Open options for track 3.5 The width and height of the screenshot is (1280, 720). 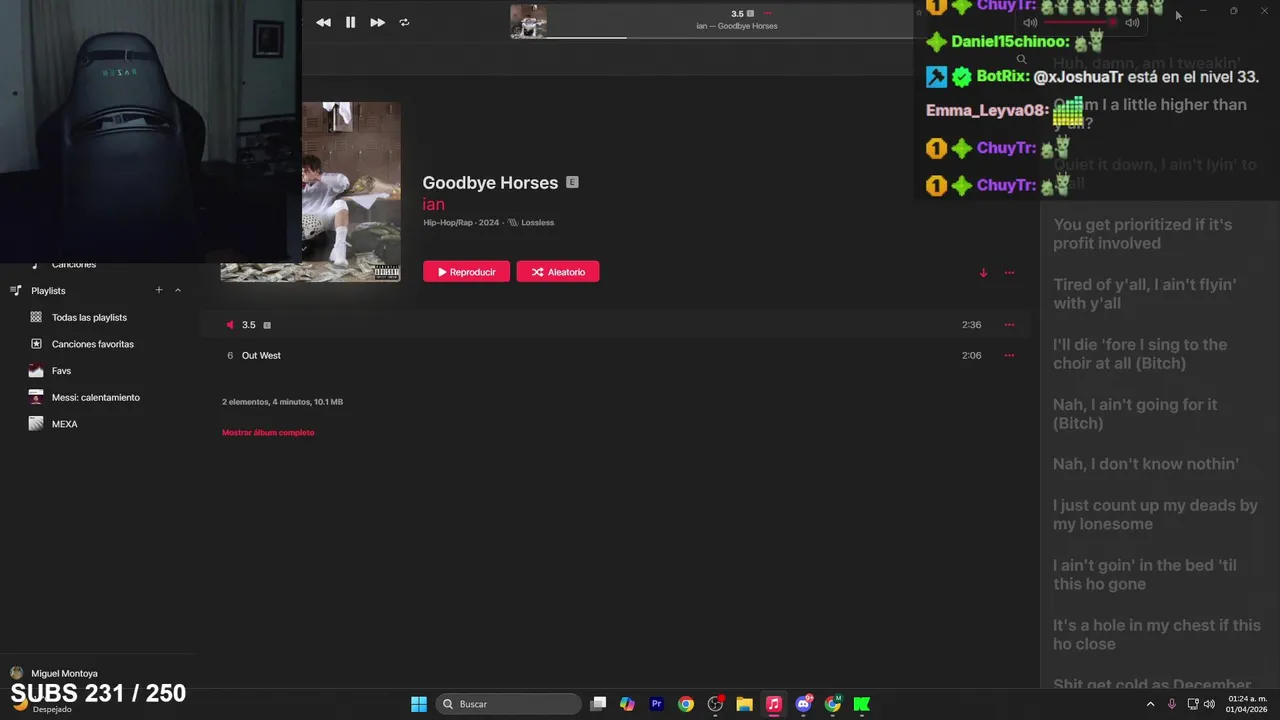point(1009,325)
